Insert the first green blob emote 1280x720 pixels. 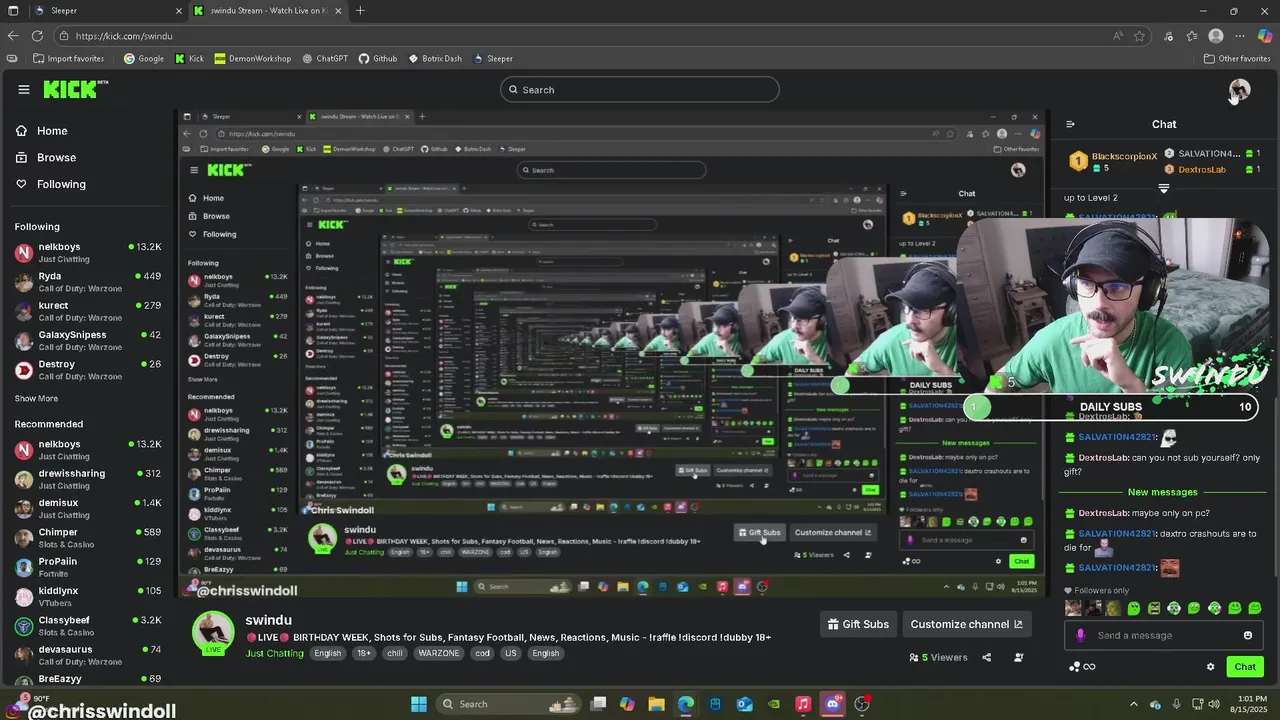(1134, 608)
